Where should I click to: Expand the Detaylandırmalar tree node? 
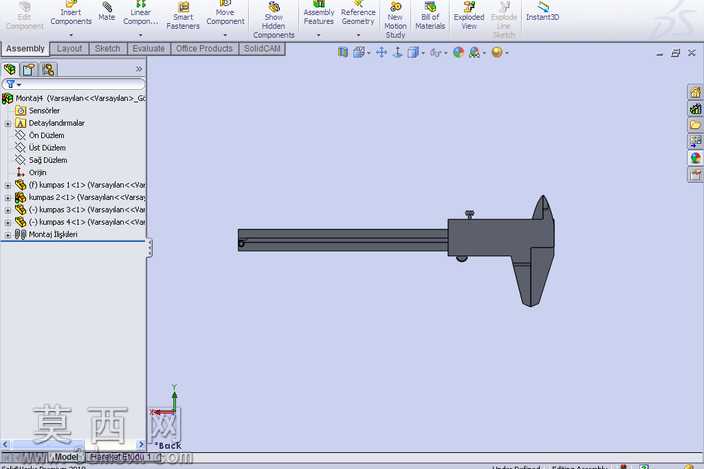tap(8, 123)
